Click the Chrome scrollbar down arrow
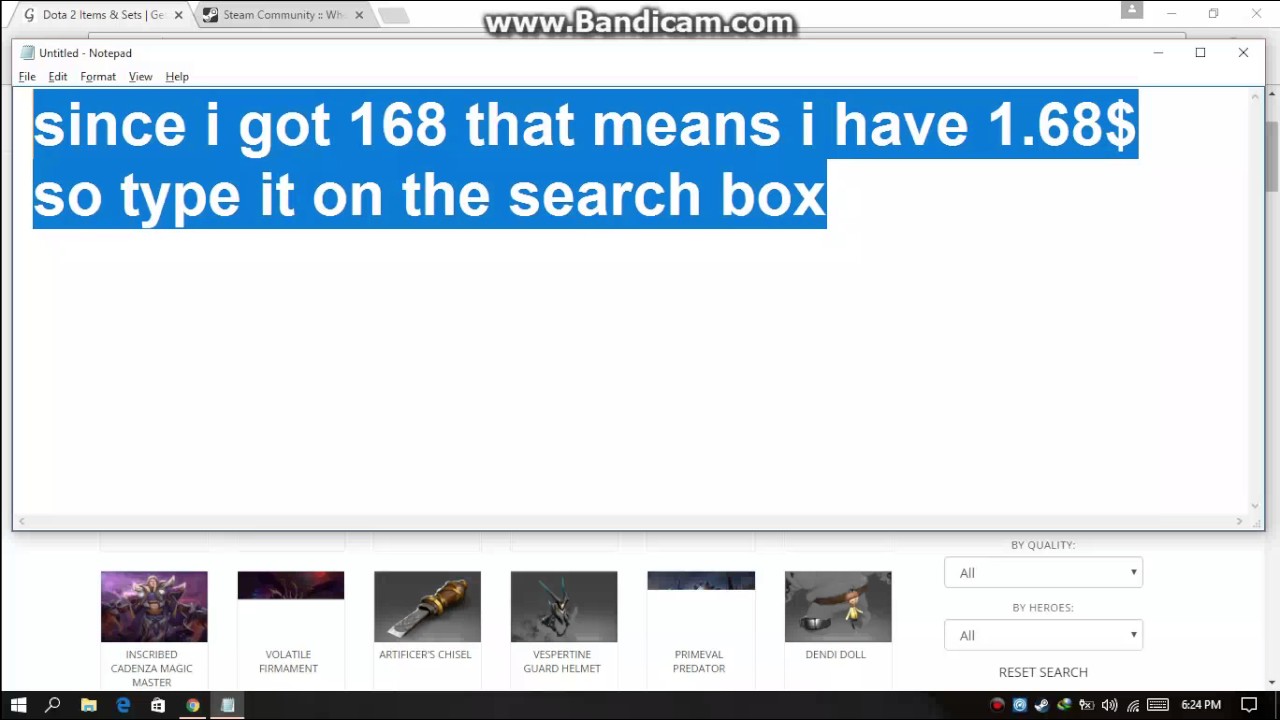Screen dimensions: 1280x720 pos(1272,682)
